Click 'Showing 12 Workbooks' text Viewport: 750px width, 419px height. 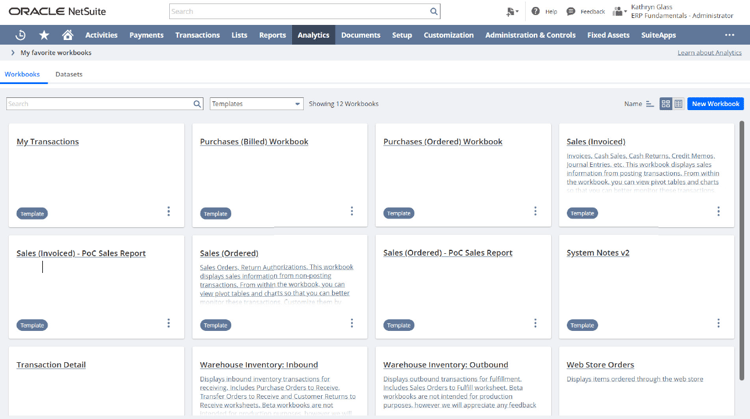pyautogui.click(x=343, y=104)
